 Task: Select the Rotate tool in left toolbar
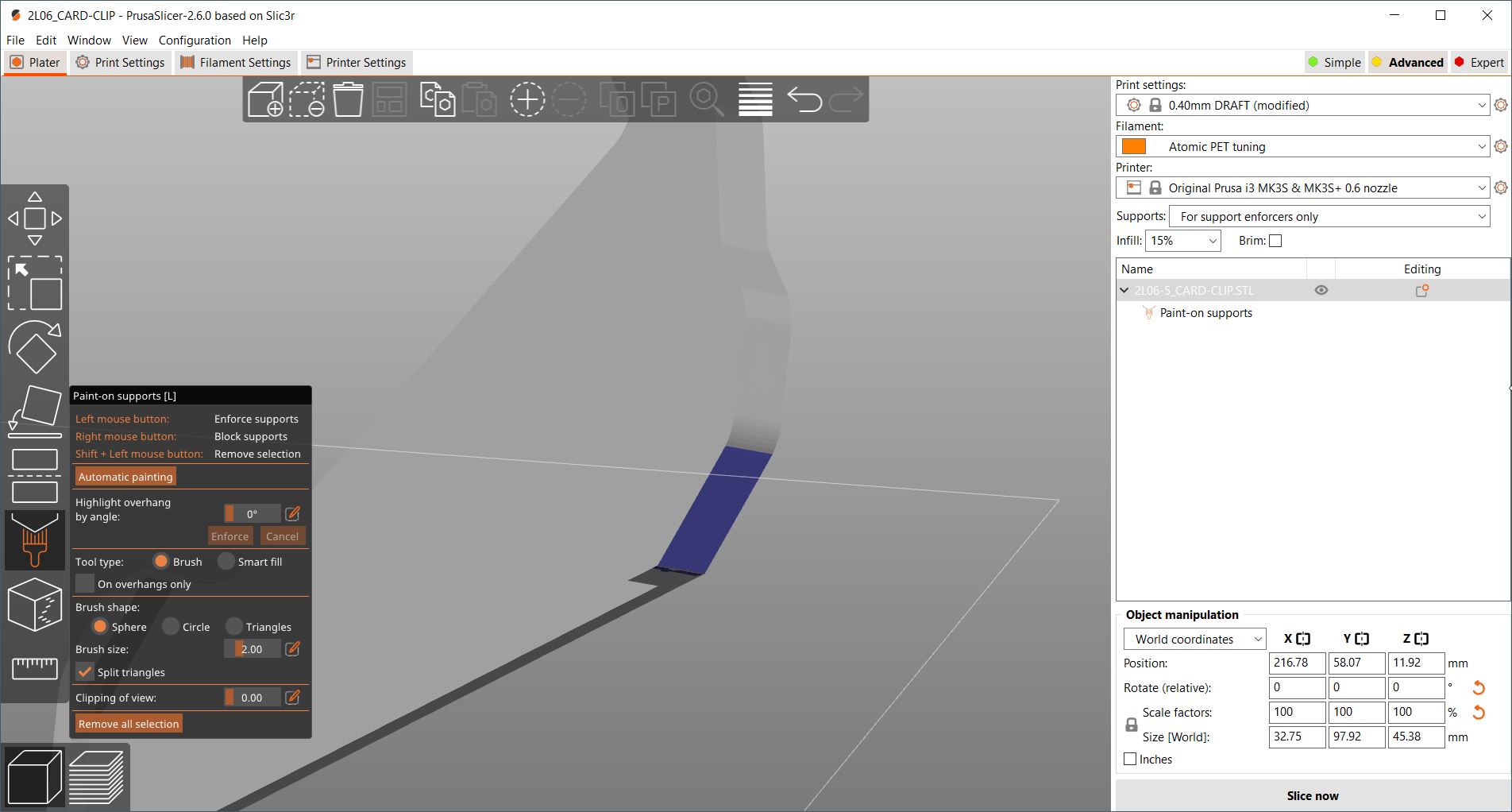pos(34,347)
